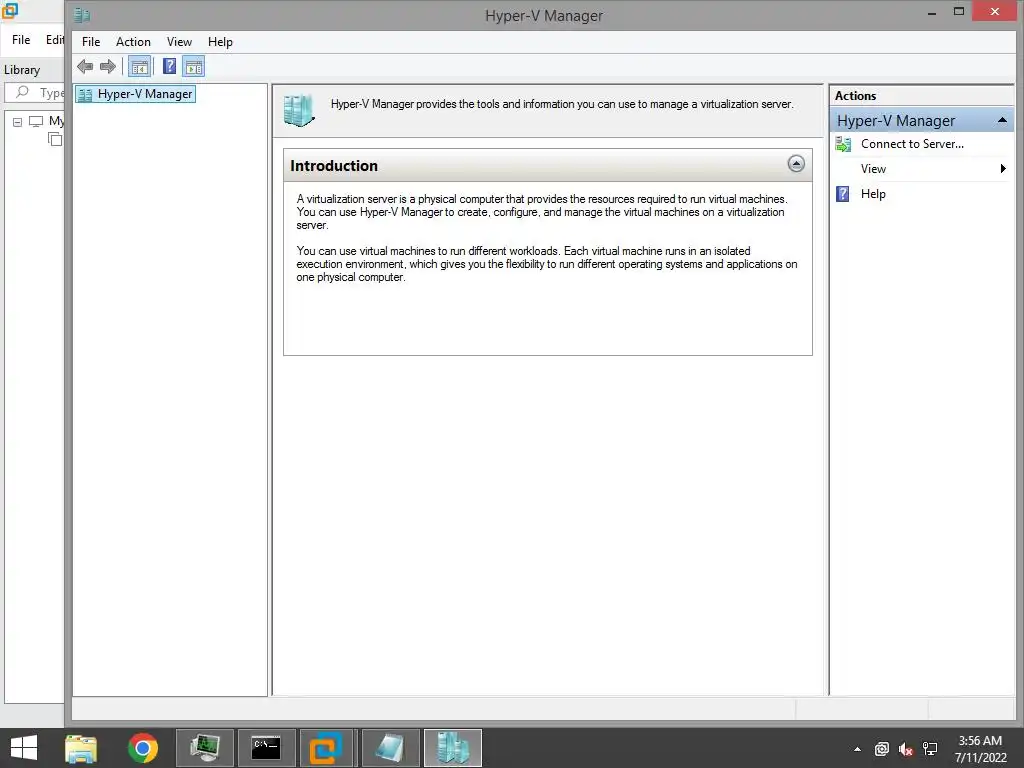Click the VM child item icon in background tree
This screenshot has height=768, width=1024.
pos(56,139)
